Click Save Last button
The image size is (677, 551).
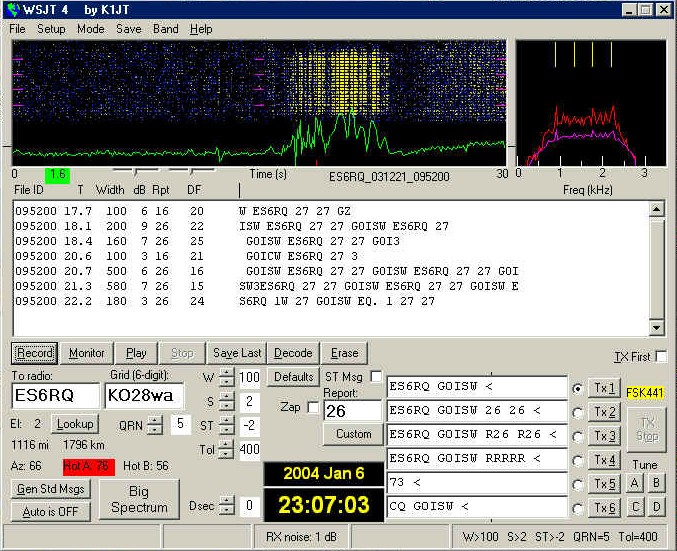point(237,353)
